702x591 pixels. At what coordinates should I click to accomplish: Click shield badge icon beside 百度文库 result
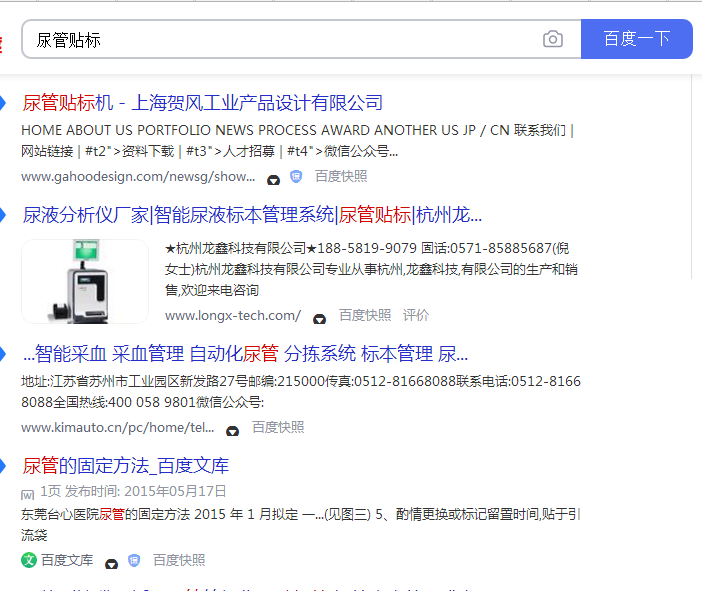click(134, 561)
